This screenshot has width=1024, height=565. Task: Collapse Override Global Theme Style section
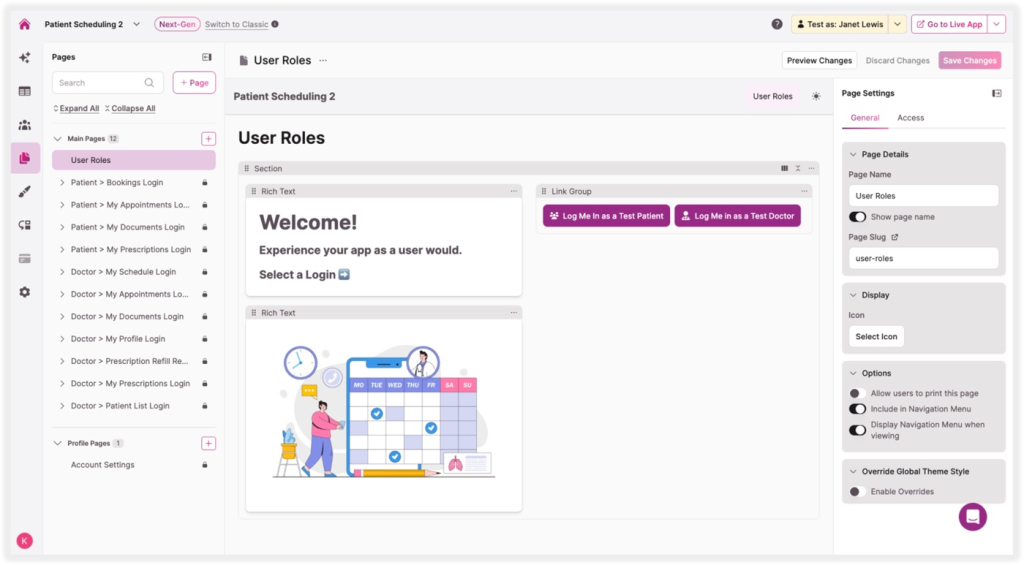tap(853, 472)
